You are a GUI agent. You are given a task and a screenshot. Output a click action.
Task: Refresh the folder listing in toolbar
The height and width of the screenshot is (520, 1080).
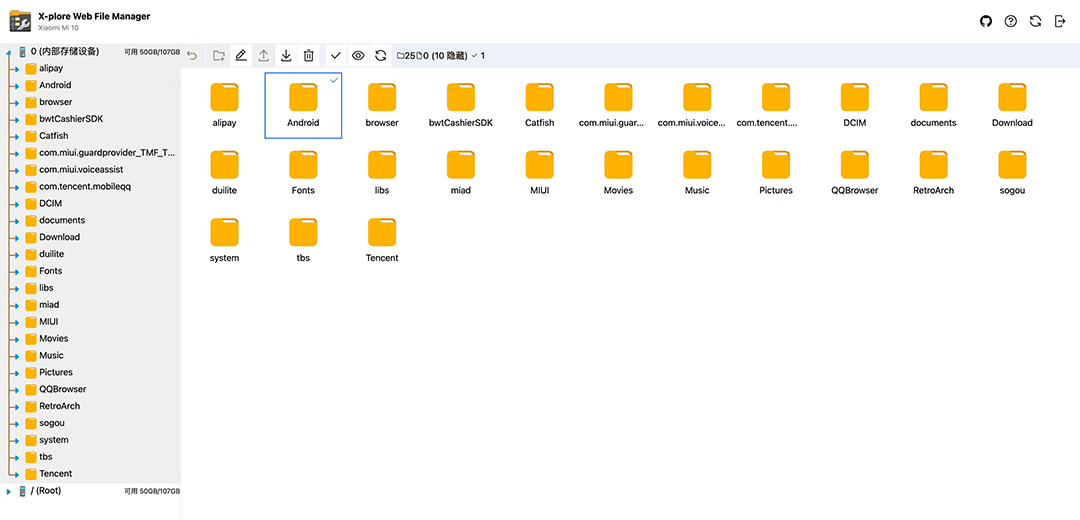(380, 56)
